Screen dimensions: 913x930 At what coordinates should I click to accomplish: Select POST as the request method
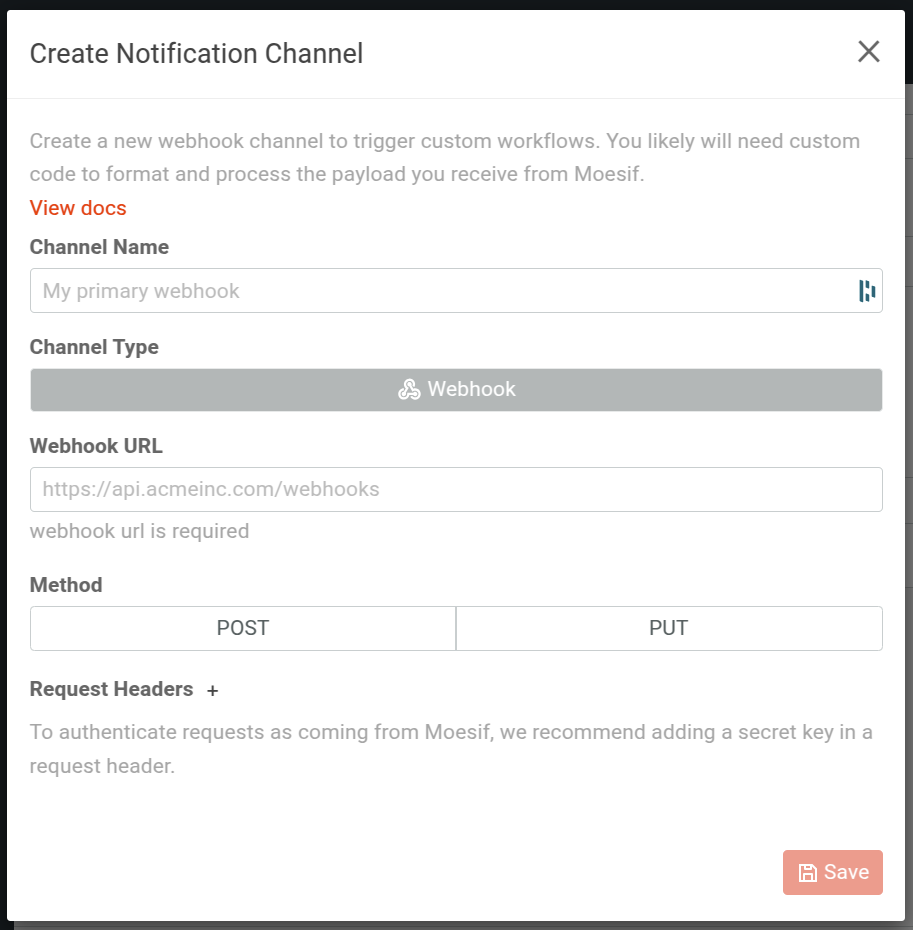[x=242, y=628]
